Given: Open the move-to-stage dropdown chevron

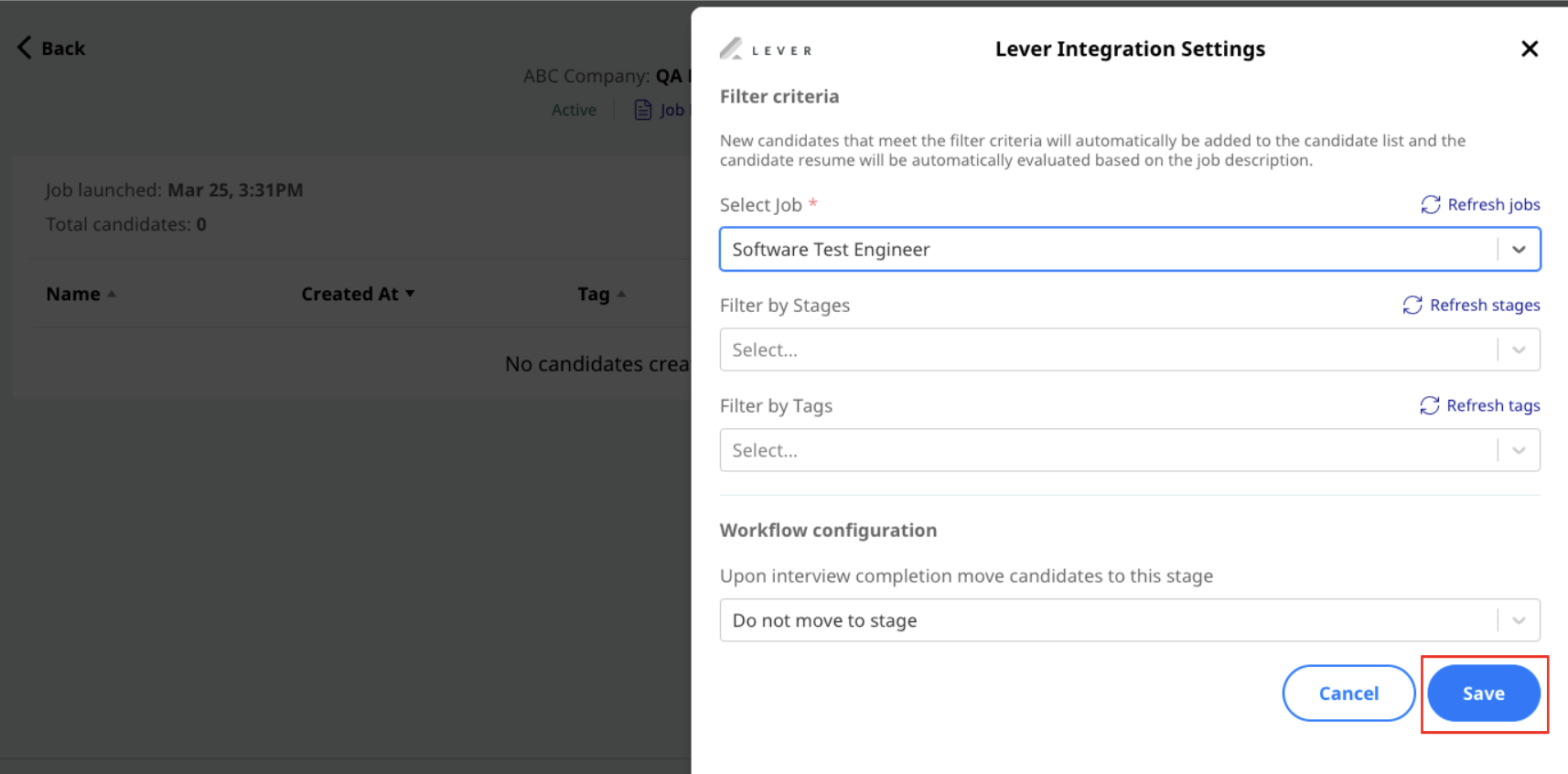Looking at the screenshot, I should (1519, 621).
